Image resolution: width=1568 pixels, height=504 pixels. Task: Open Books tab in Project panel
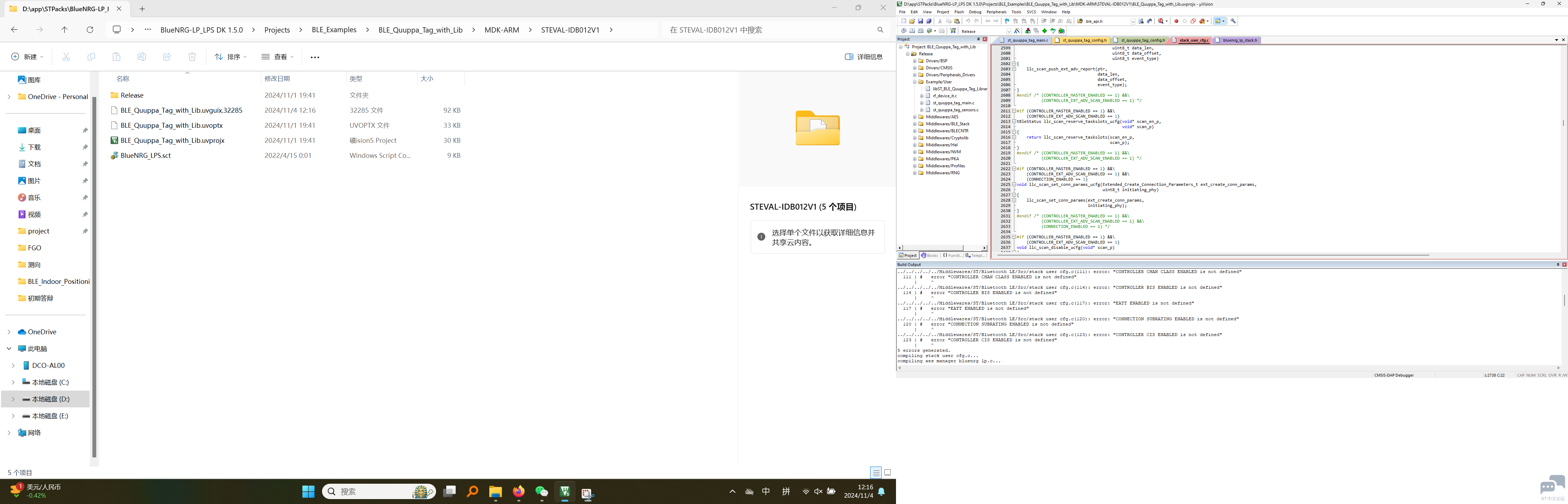tap(930, 255)
